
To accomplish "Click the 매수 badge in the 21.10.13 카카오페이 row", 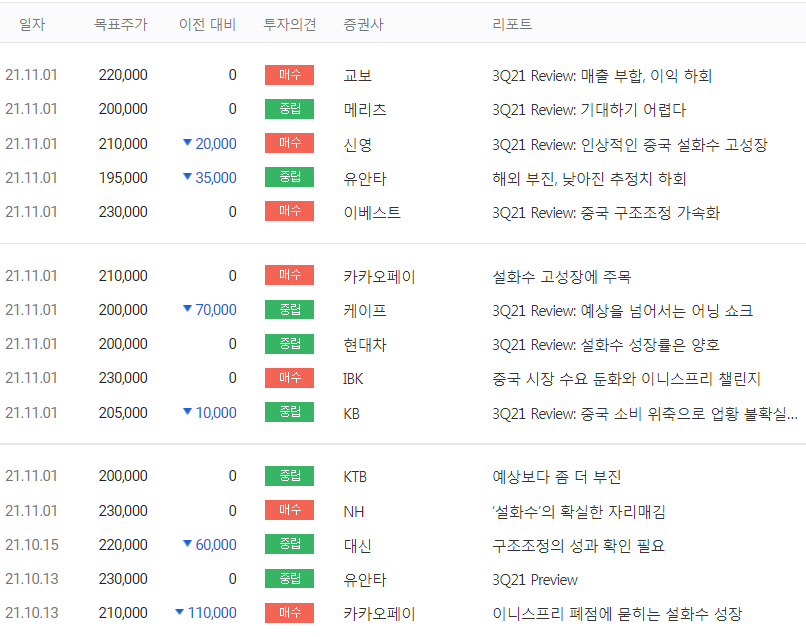I will coord(289,613).
